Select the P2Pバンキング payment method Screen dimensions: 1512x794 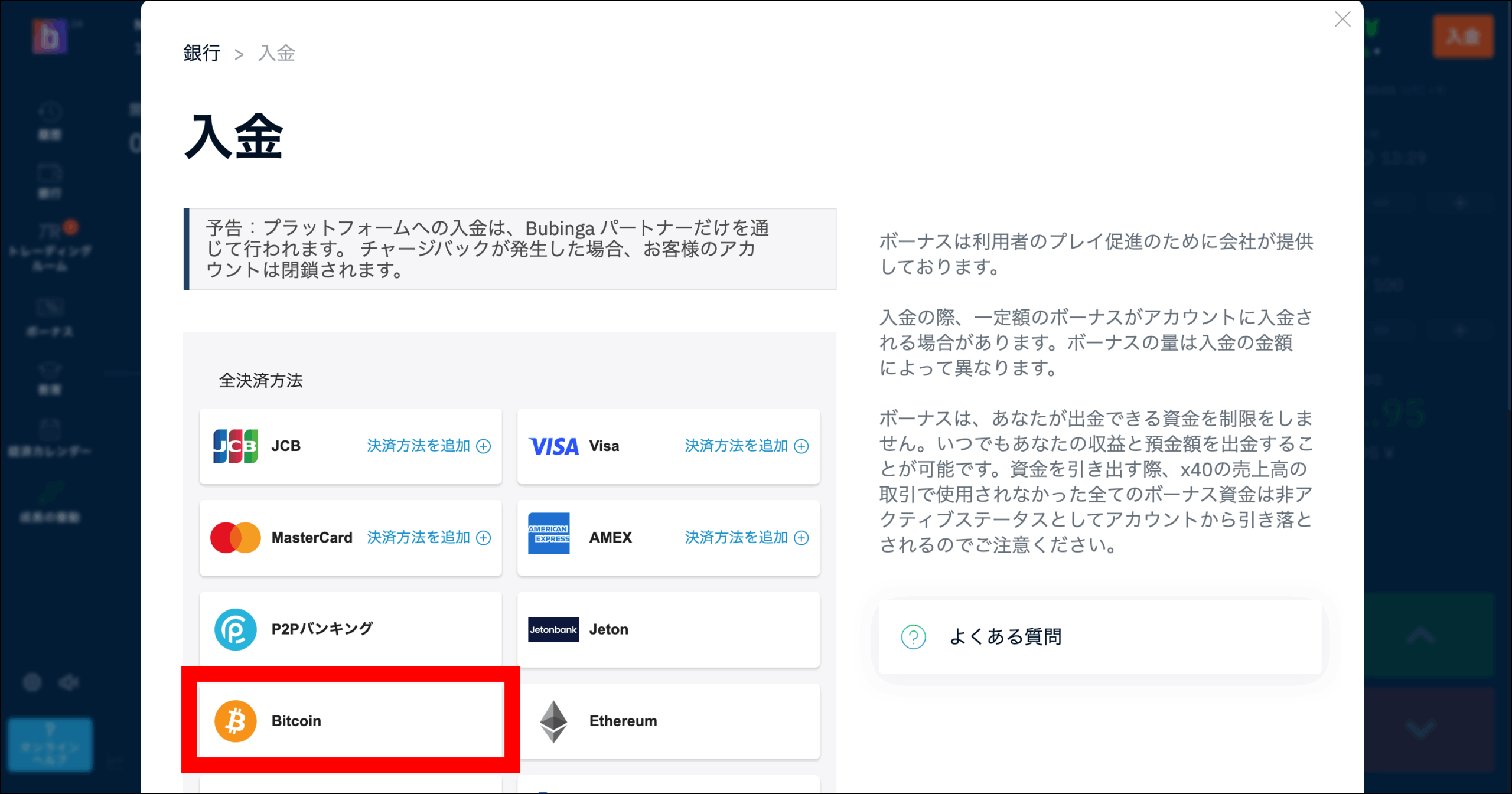[x=351, y=629]
